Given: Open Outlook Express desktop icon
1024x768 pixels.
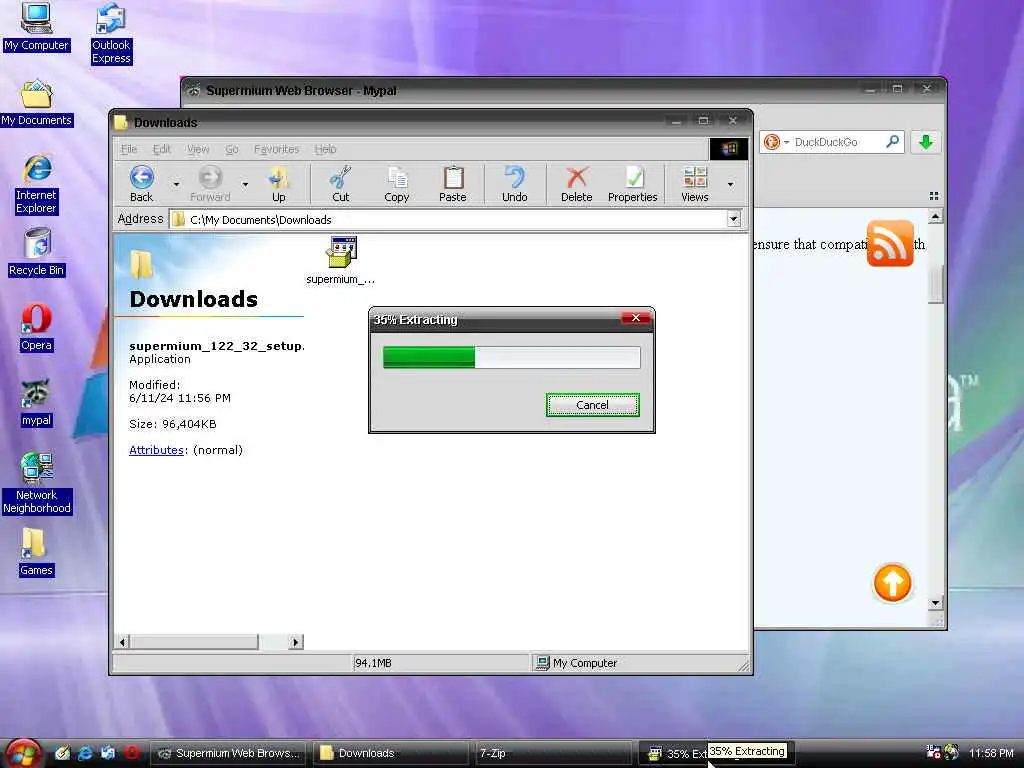Looking at the screenshot, I should coord(111,33).
